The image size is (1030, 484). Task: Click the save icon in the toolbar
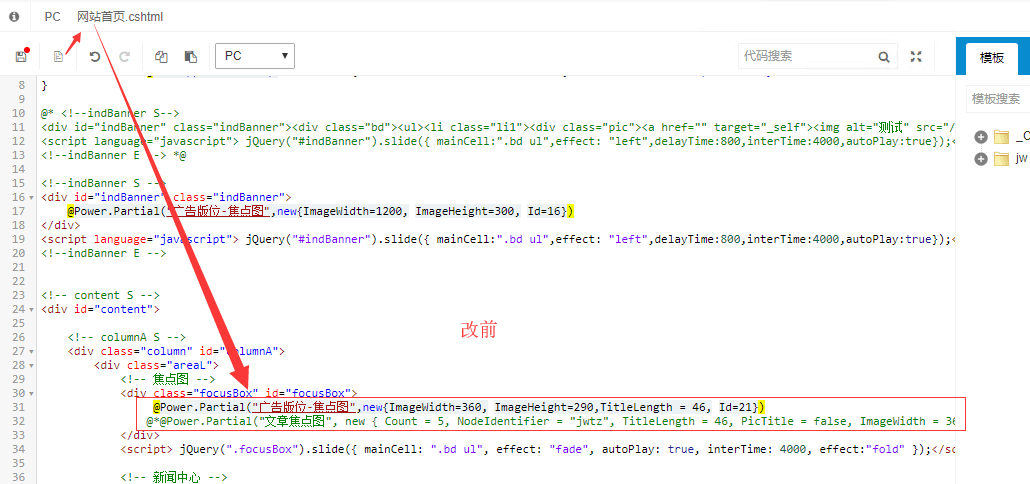21,57
